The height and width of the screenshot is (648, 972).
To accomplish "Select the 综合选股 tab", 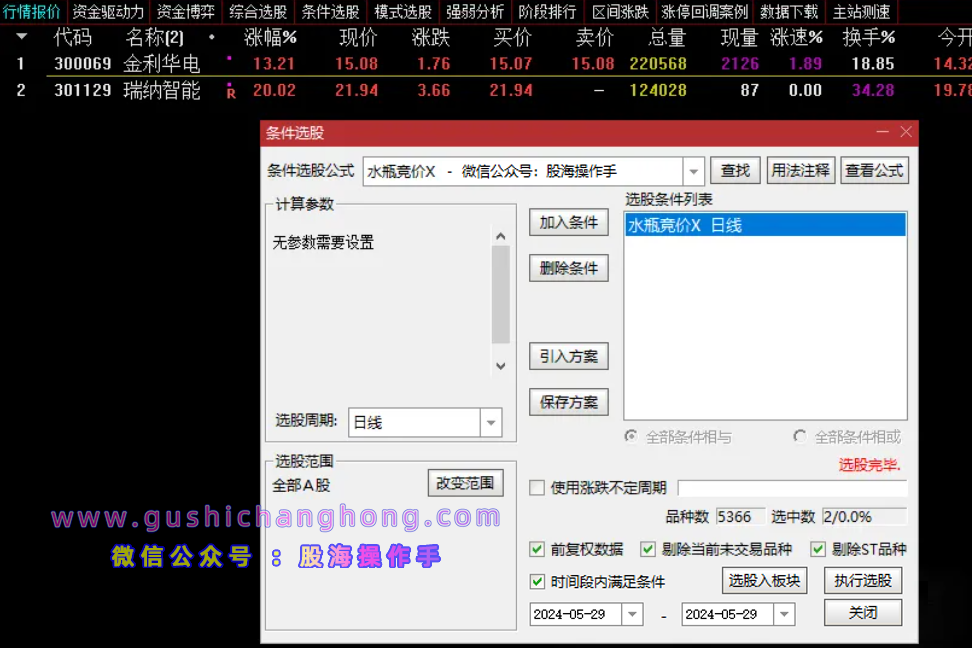I will pos(258,11).
